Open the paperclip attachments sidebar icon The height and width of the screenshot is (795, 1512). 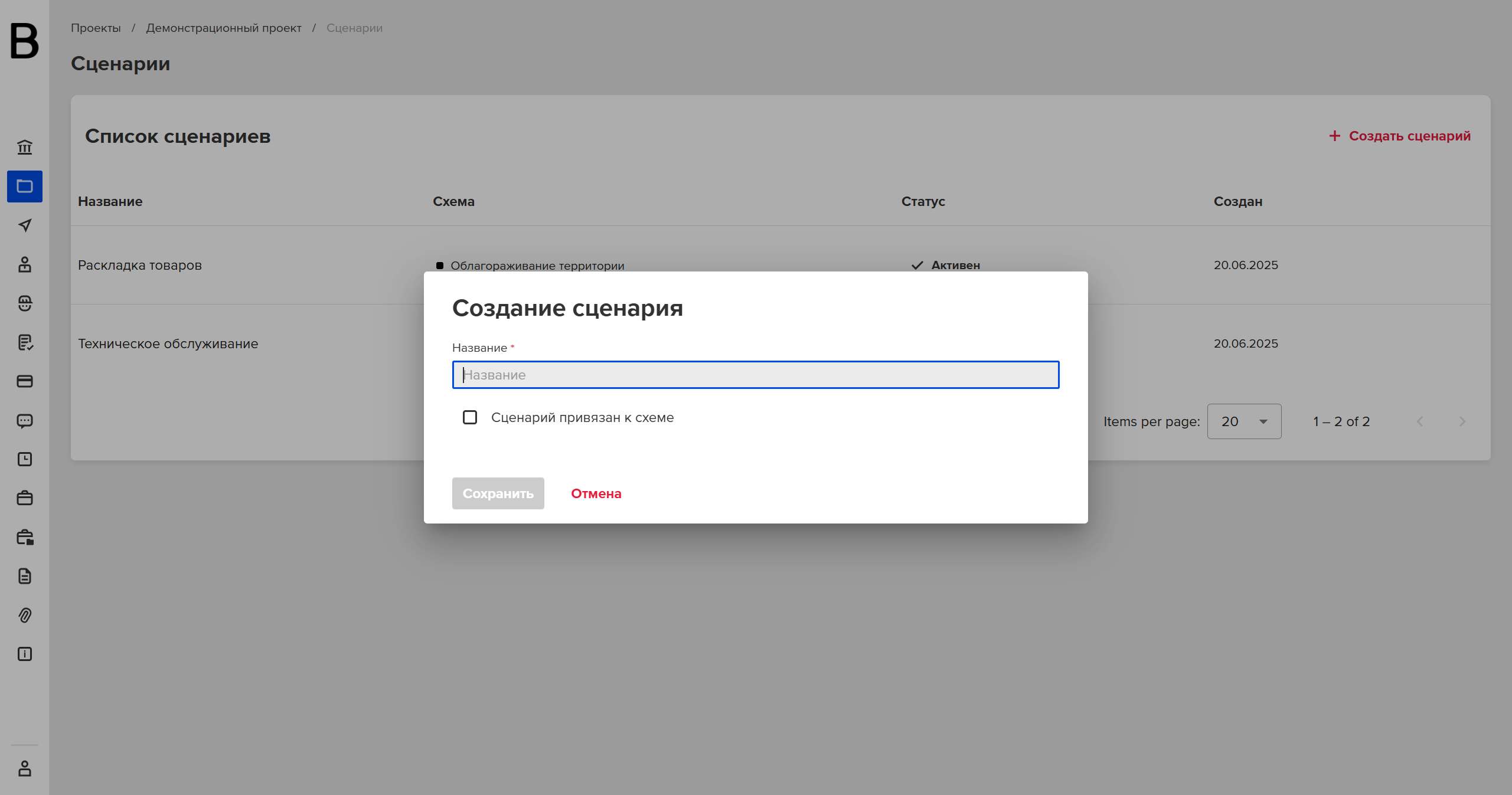[x=25, y=615]
